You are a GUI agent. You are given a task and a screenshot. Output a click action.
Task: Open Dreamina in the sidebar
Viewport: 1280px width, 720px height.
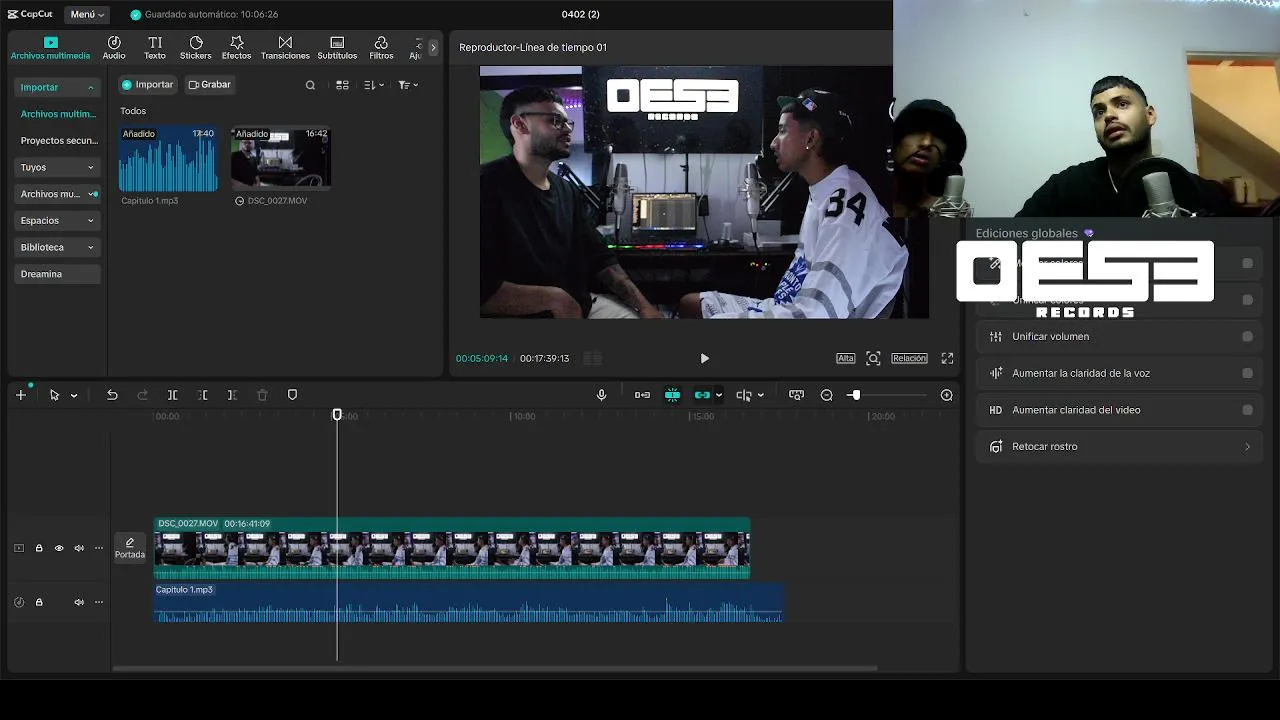(x=58, y=274)
